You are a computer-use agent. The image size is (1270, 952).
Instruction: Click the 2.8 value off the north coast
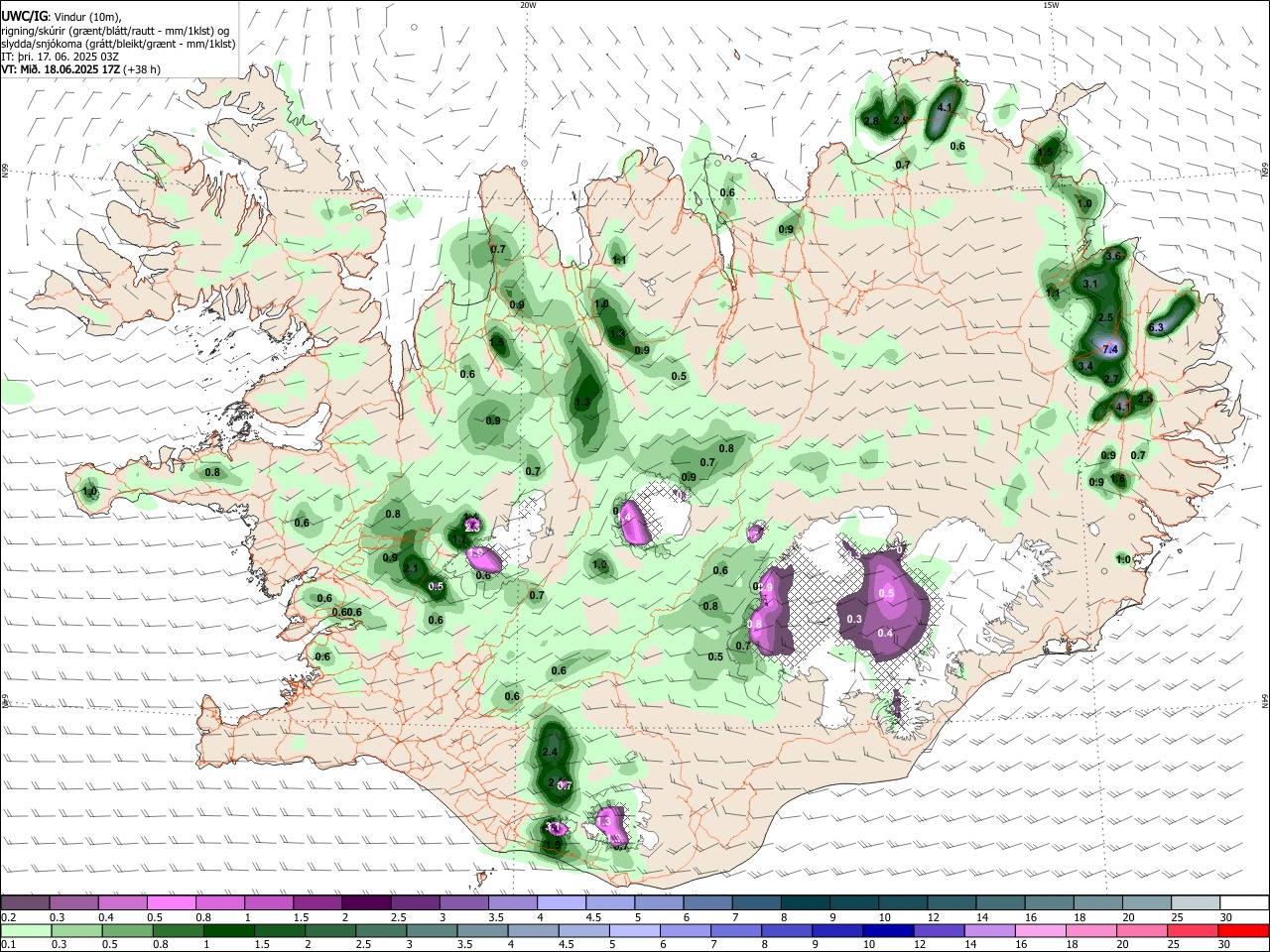point(871,121)
